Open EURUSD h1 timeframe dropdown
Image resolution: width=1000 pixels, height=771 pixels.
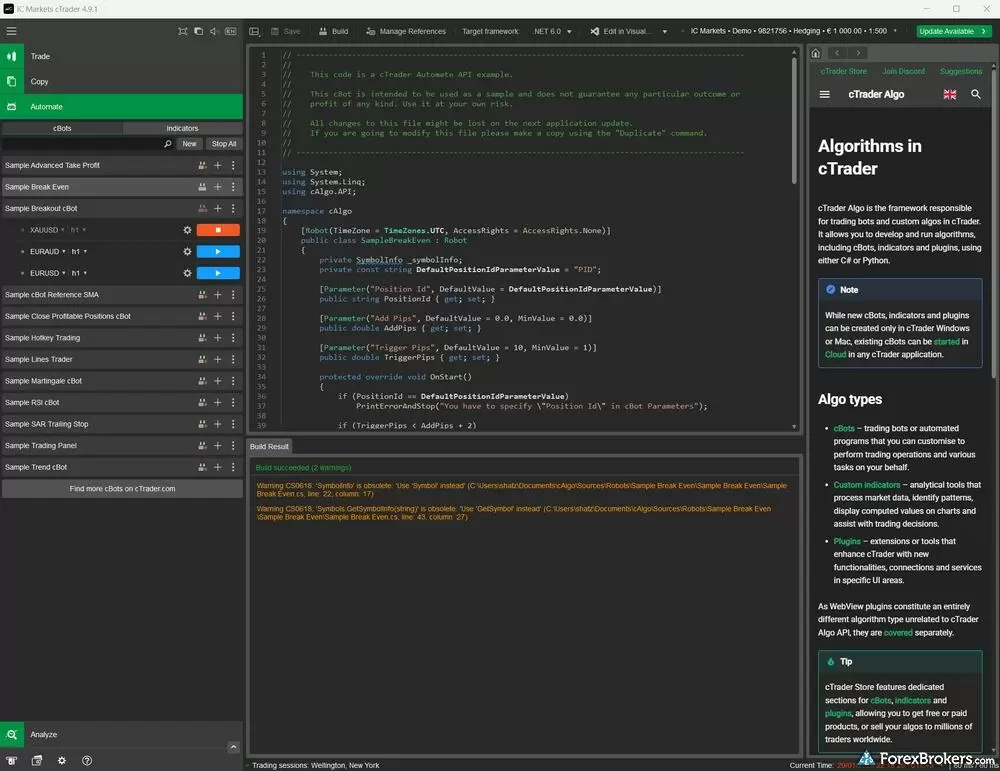(79, 273)
